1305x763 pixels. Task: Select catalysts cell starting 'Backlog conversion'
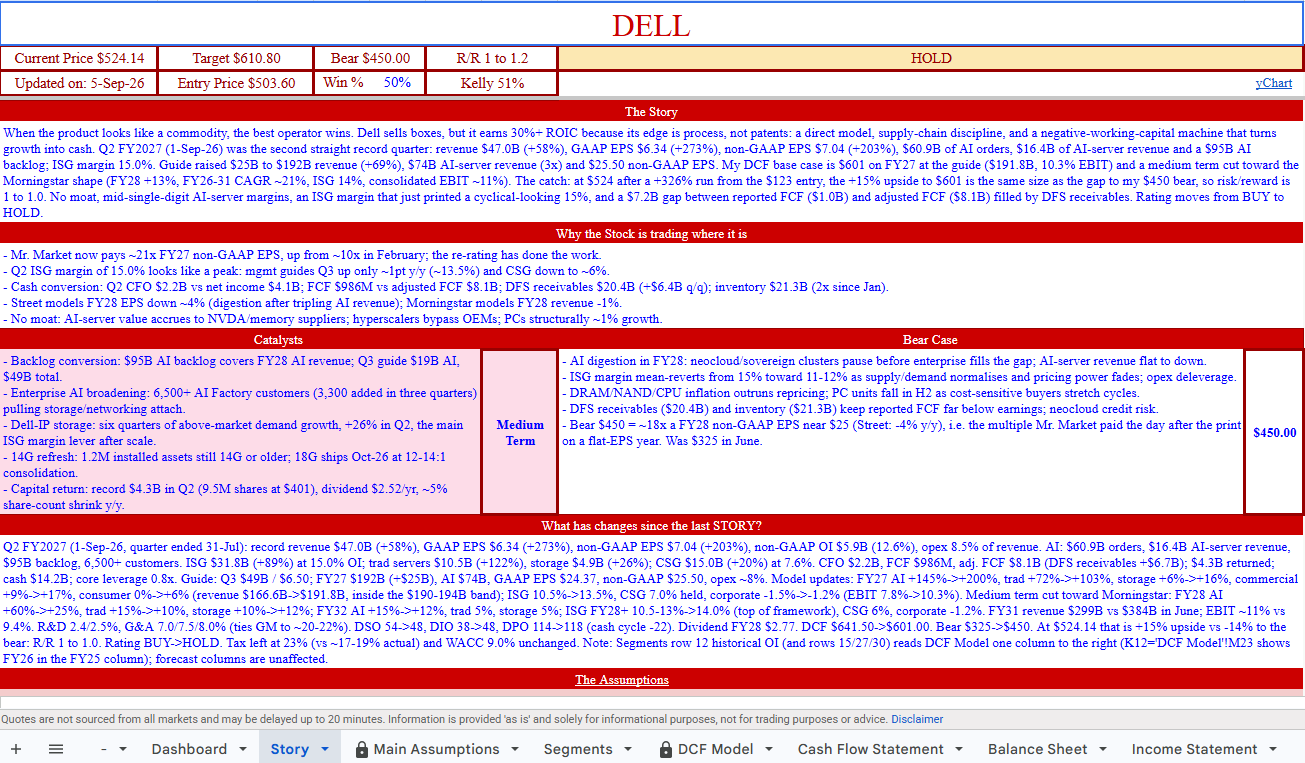(x=241, y=432)
